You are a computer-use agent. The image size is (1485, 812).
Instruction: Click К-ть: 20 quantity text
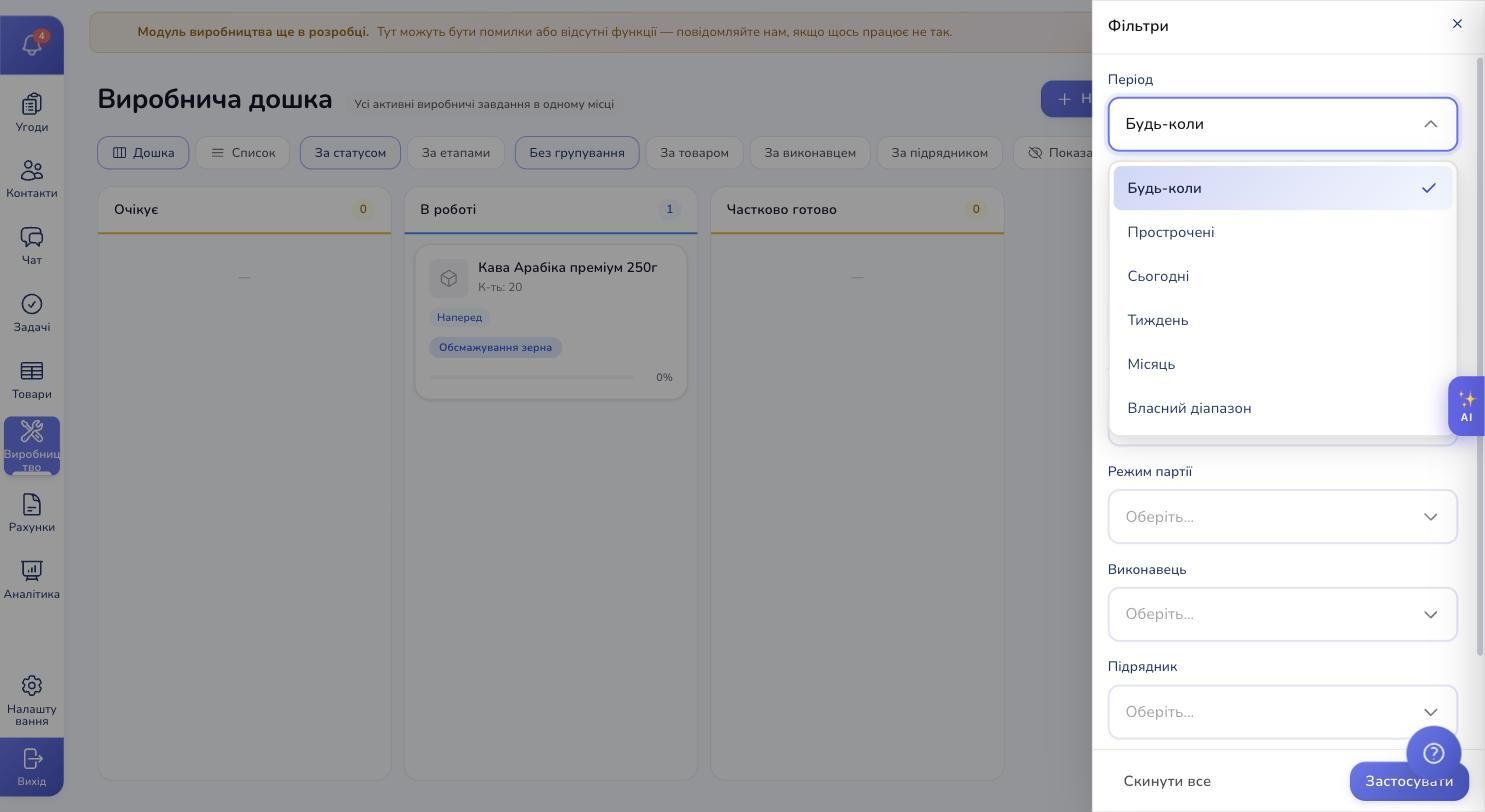(x=500, y=287)
